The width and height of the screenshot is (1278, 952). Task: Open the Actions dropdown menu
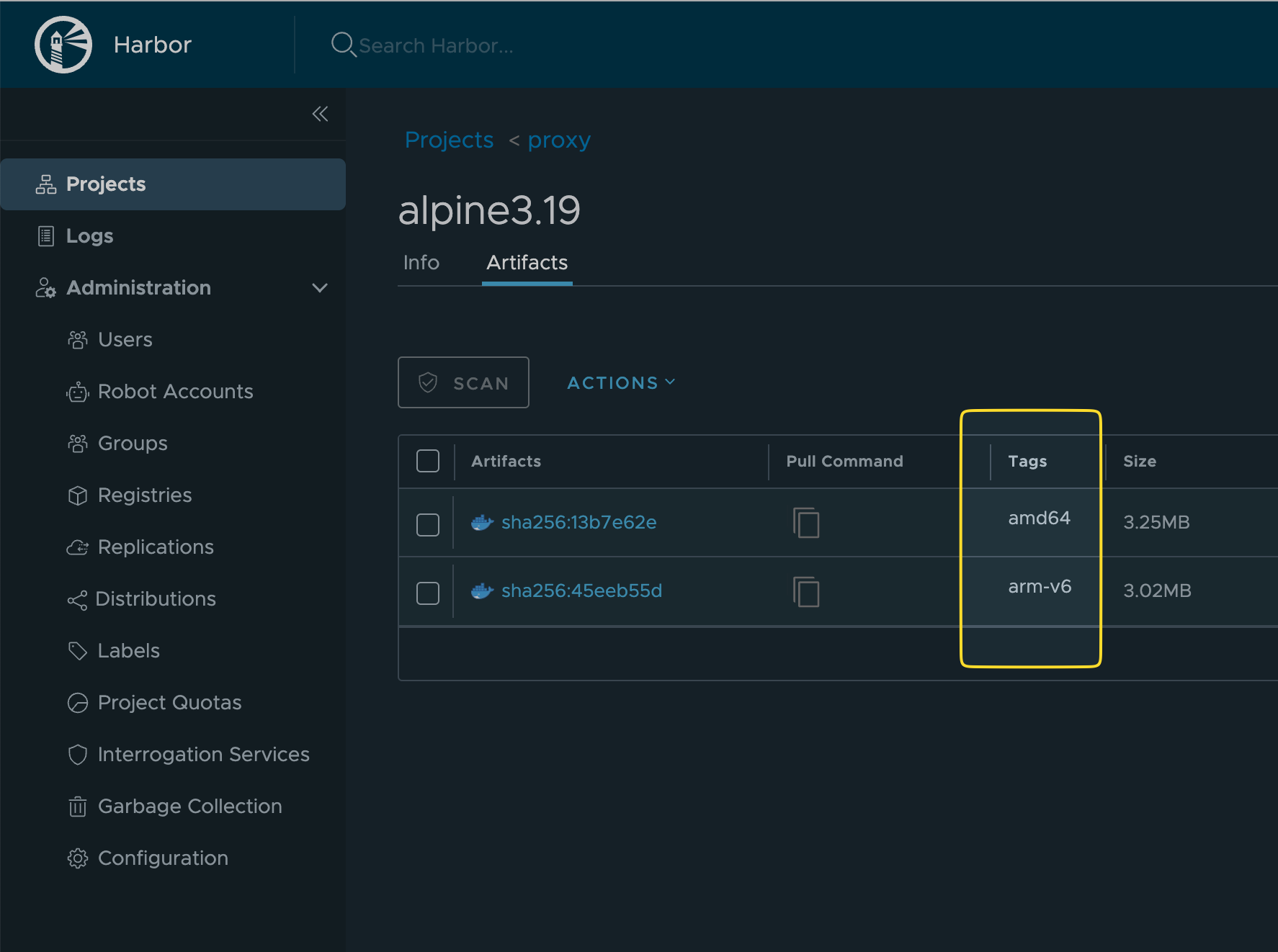point(621,383)
